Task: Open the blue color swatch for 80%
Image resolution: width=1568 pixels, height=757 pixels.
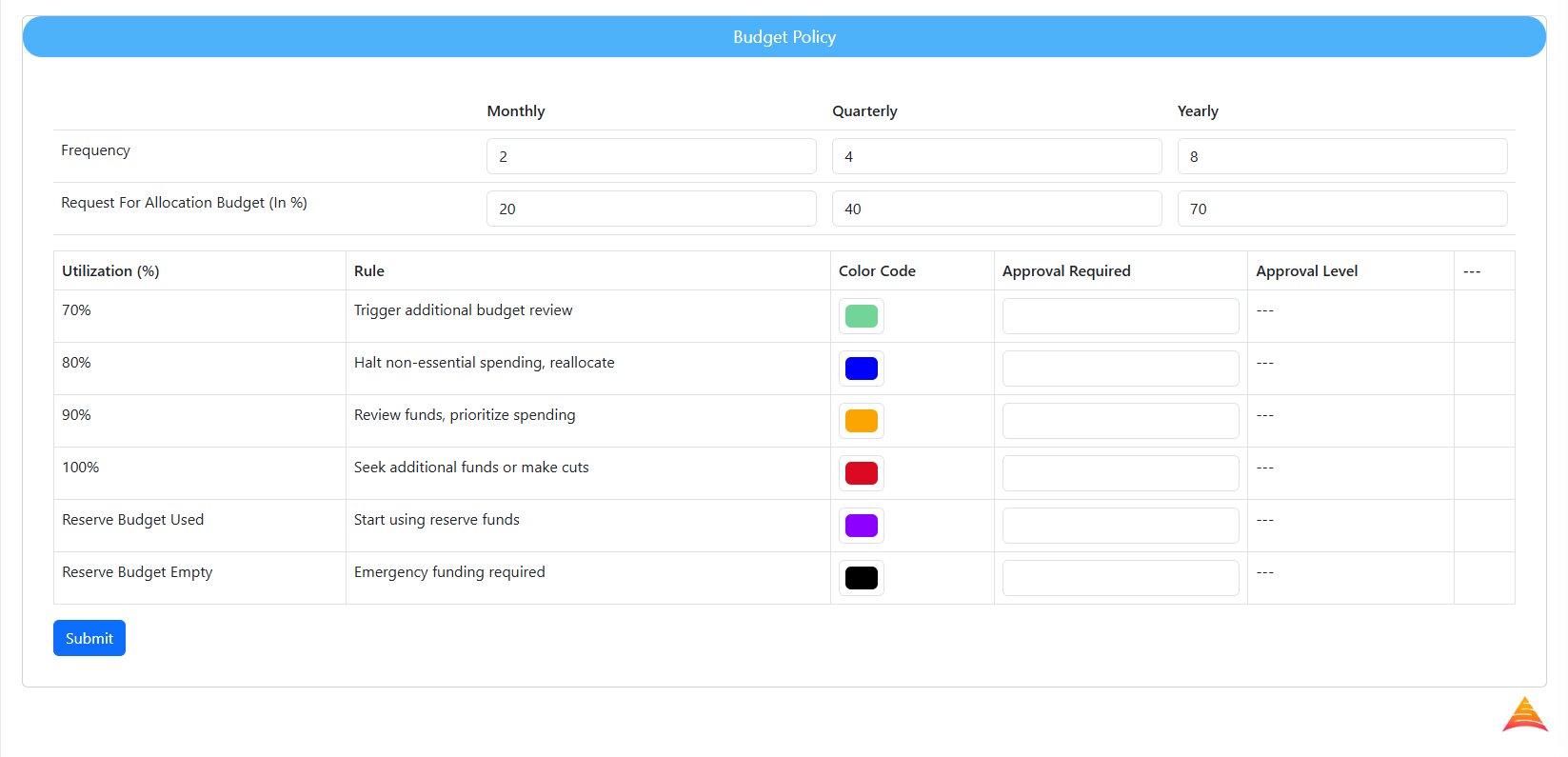Action: (x=861, y=369)
